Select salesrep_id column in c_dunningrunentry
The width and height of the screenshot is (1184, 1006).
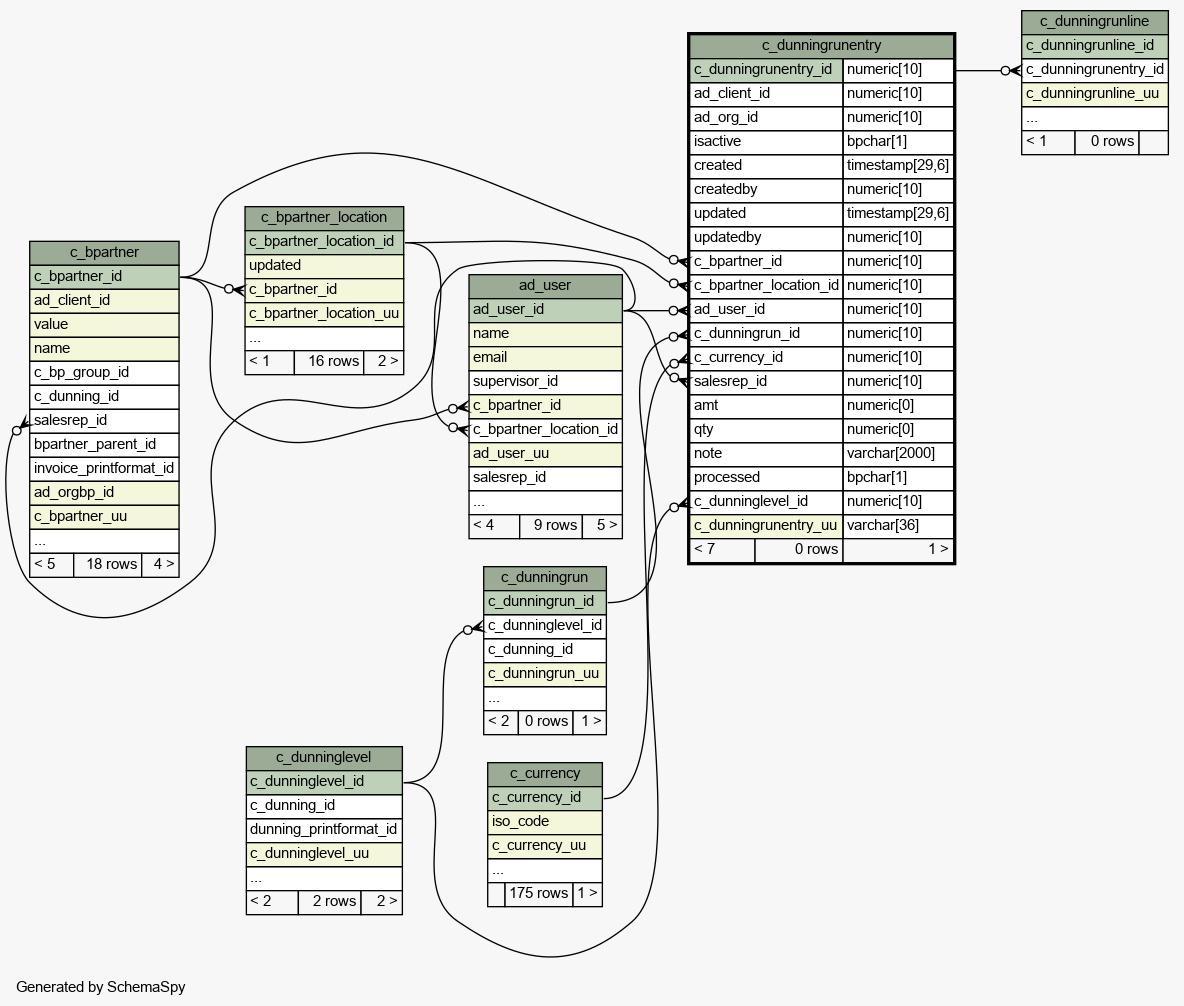766,382
